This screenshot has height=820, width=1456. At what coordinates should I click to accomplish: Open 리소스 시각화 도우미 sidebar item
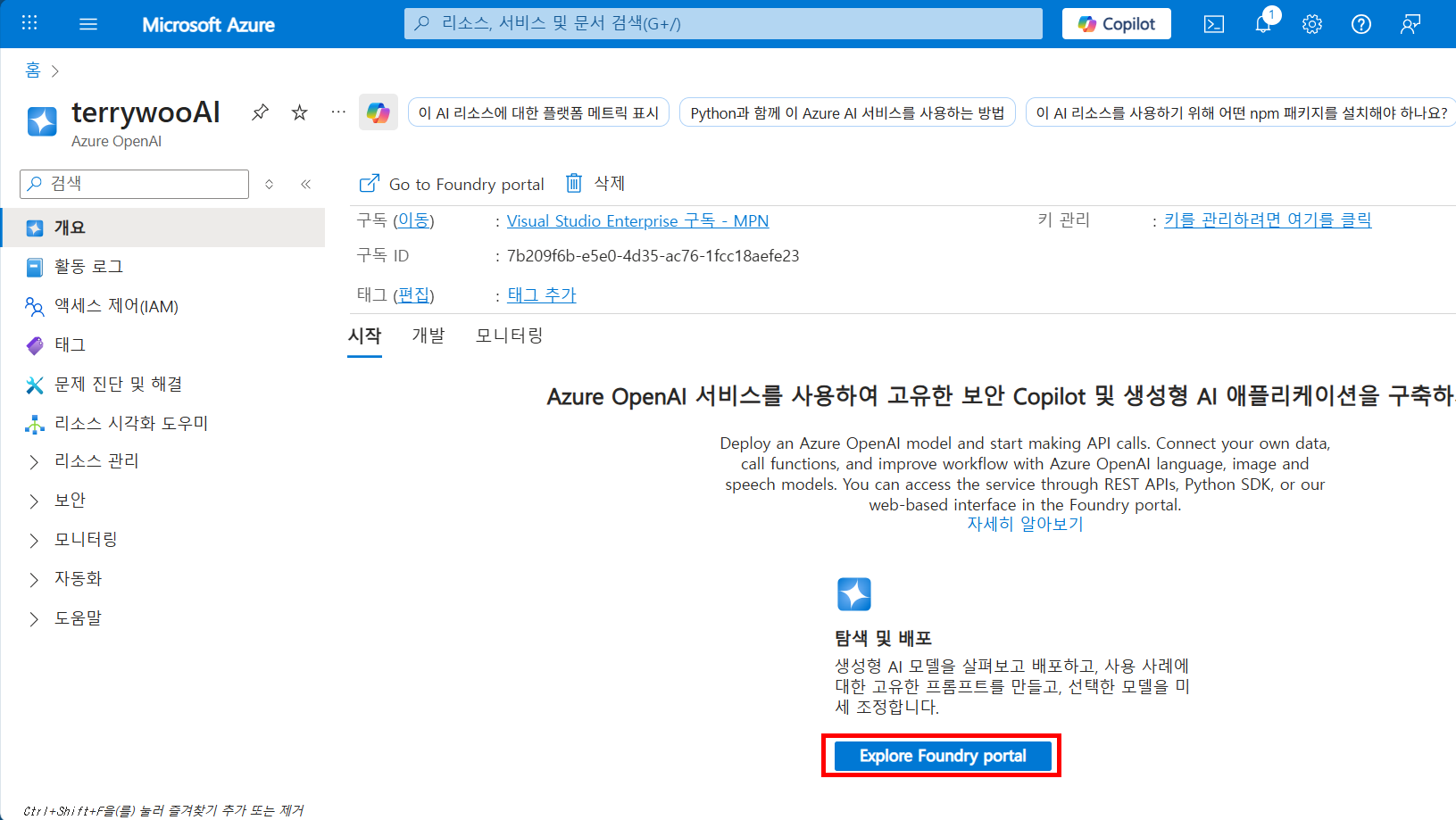[162, 423]
